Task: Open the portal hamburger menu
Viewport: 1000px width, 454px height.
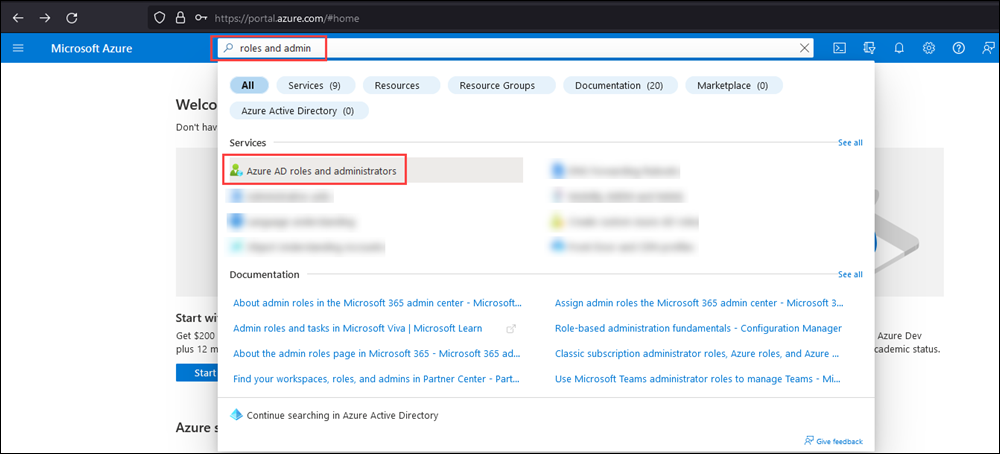Action: [x=18, y=48]
